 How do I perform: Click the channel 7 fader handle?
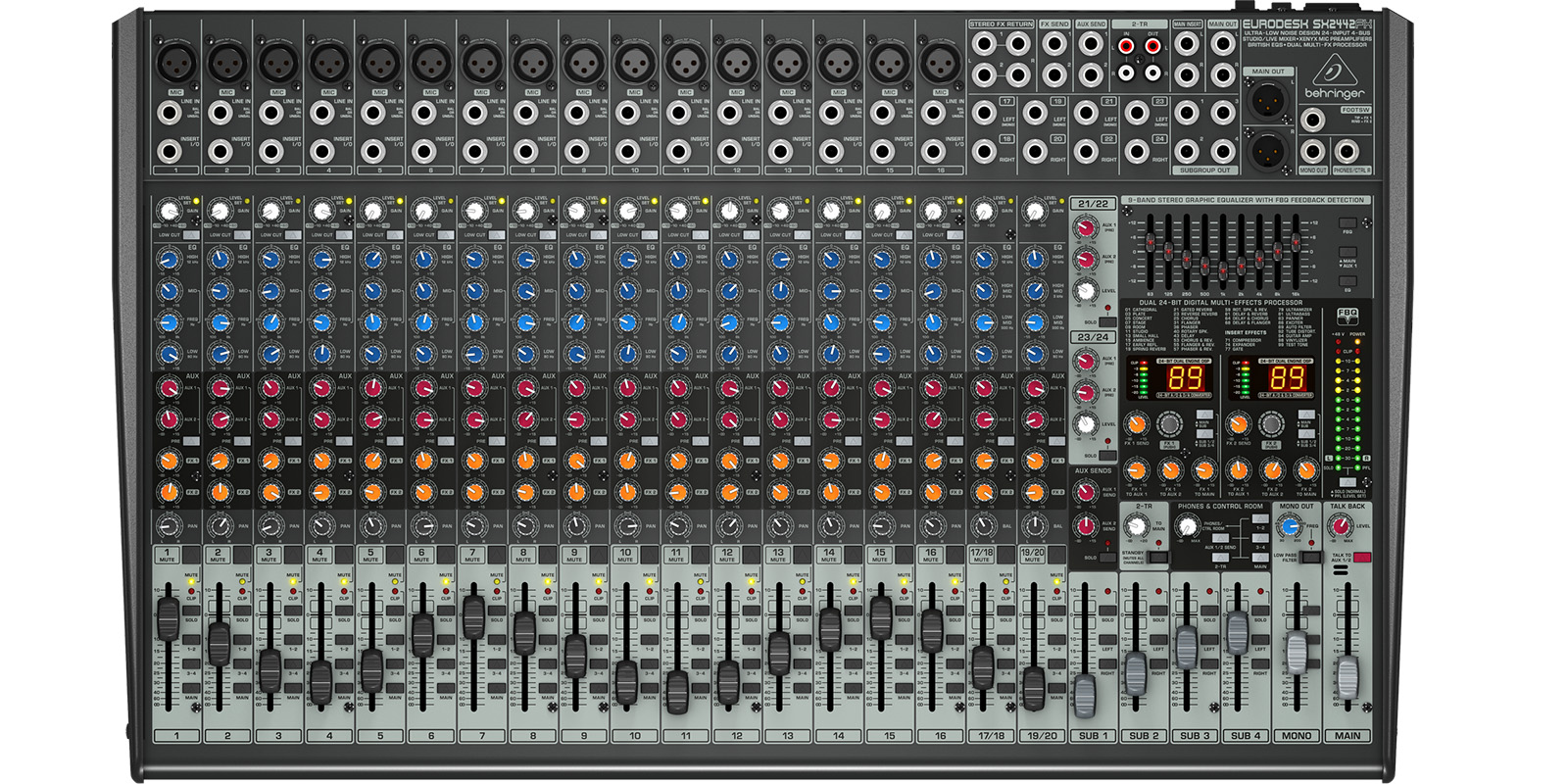473,615
